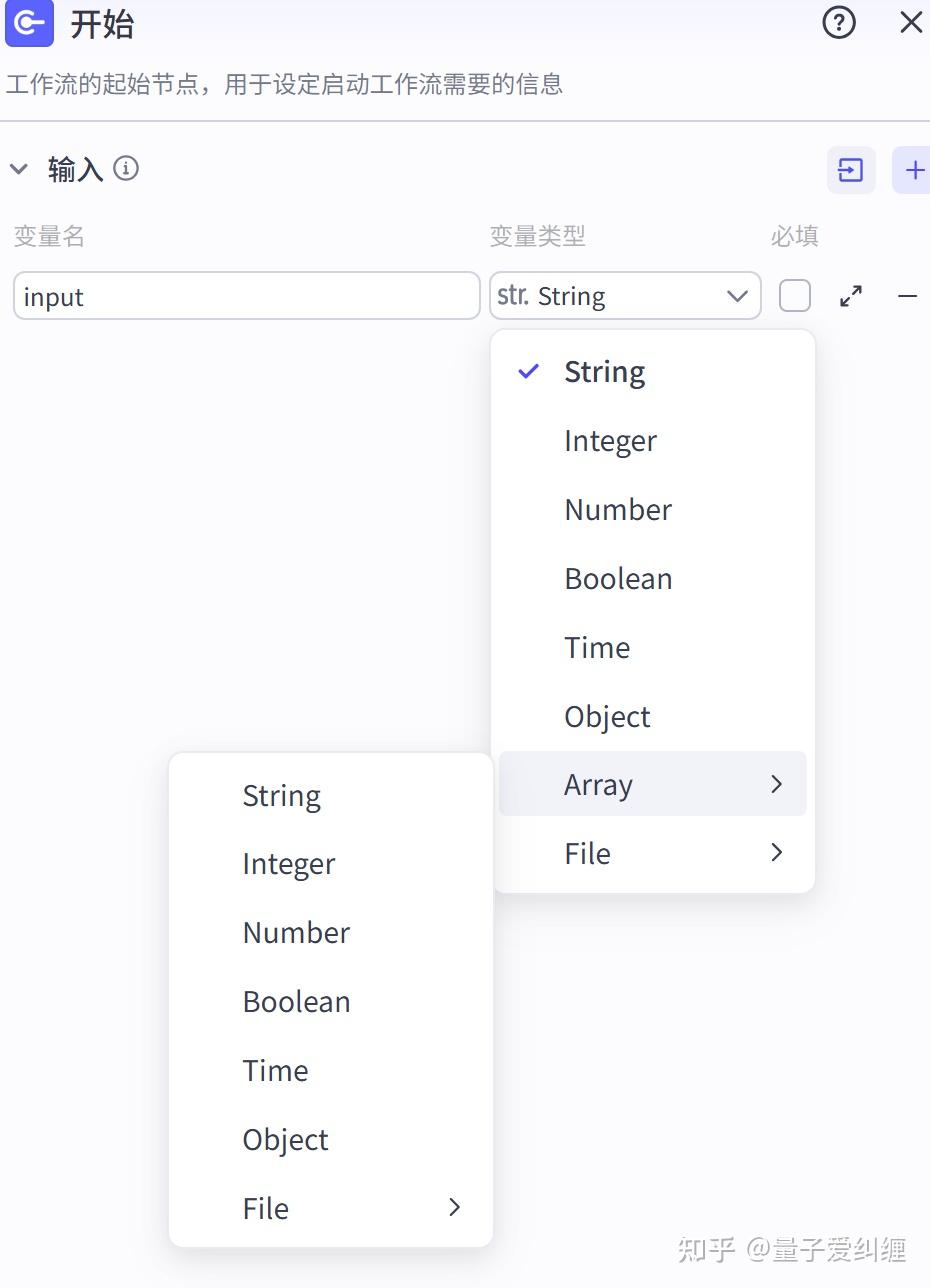
Task: Pick Object in the Array submenu
Action: [285, 1140]
